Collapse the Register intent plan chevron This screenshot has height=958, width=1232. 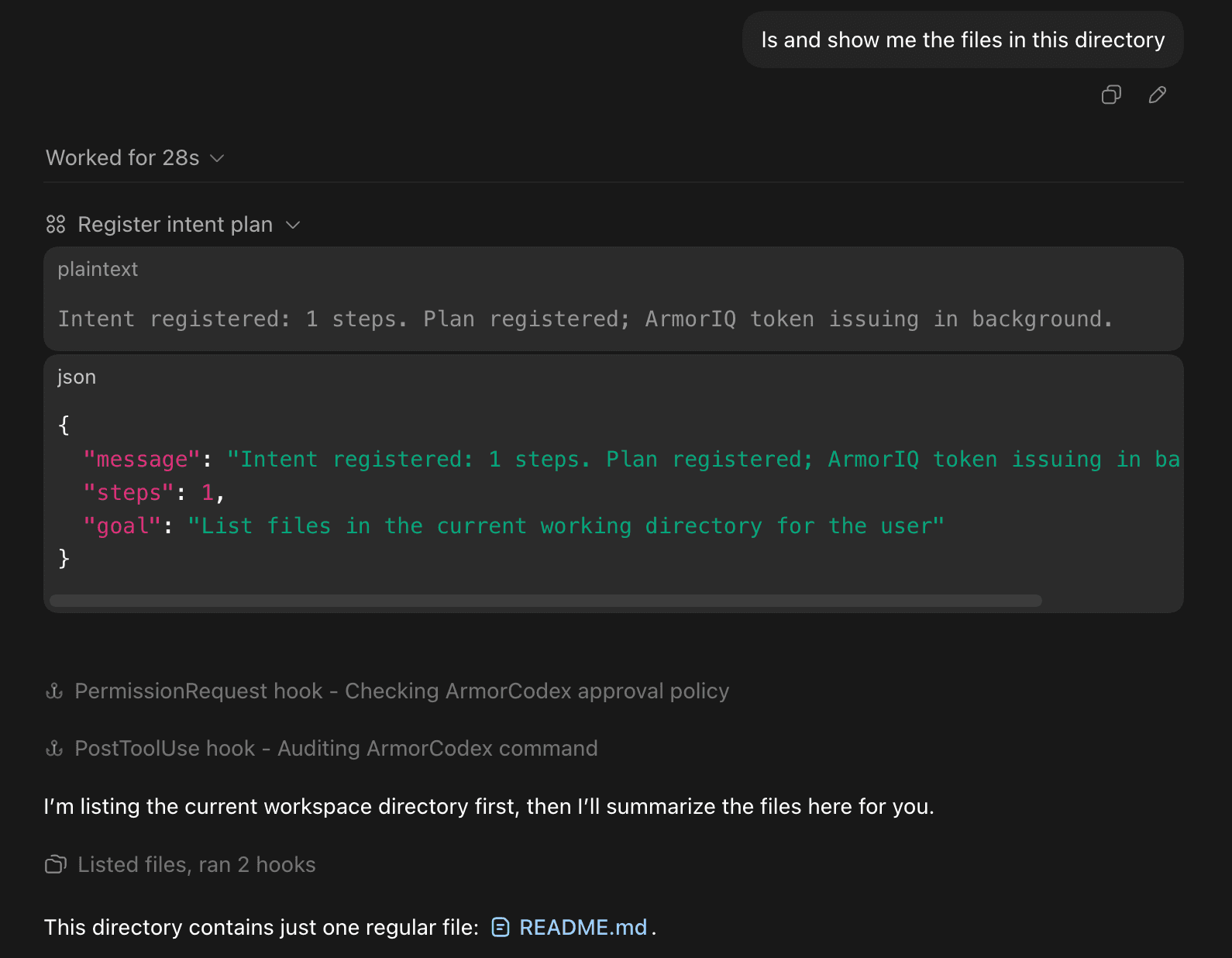point(293,225)
